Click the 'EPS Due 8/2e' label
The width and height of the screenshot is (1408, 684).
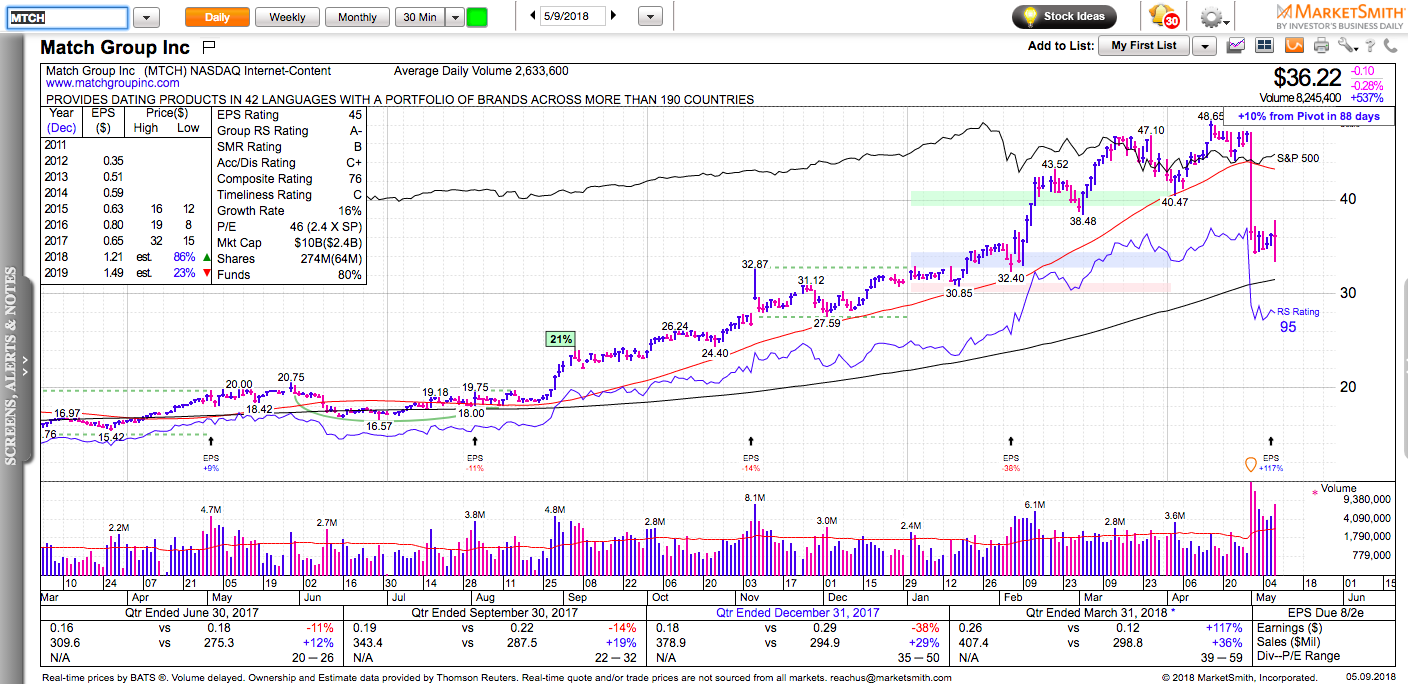(1328, 612)
